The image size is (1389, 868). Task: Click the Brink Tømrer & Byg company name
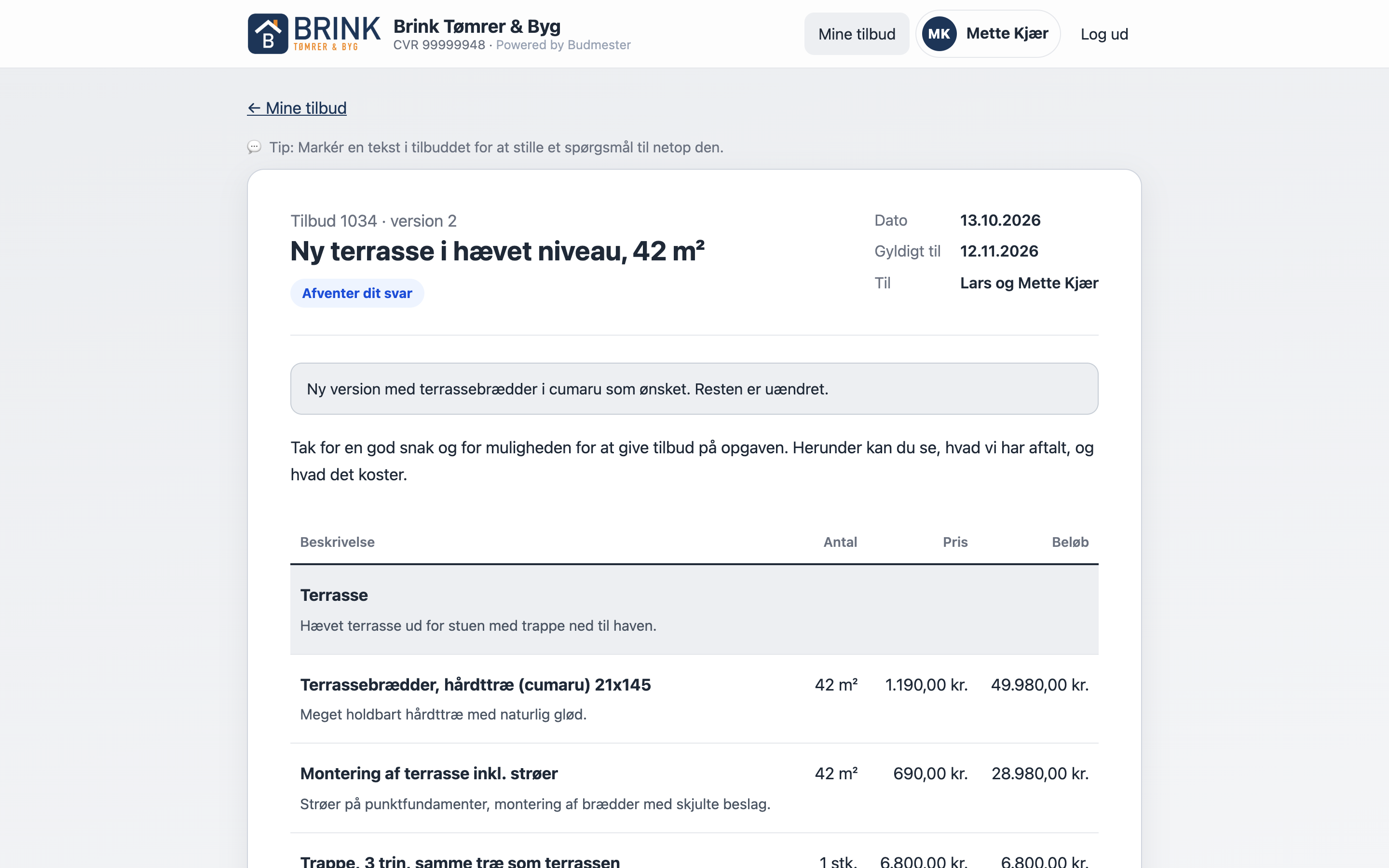pos(477,26)
